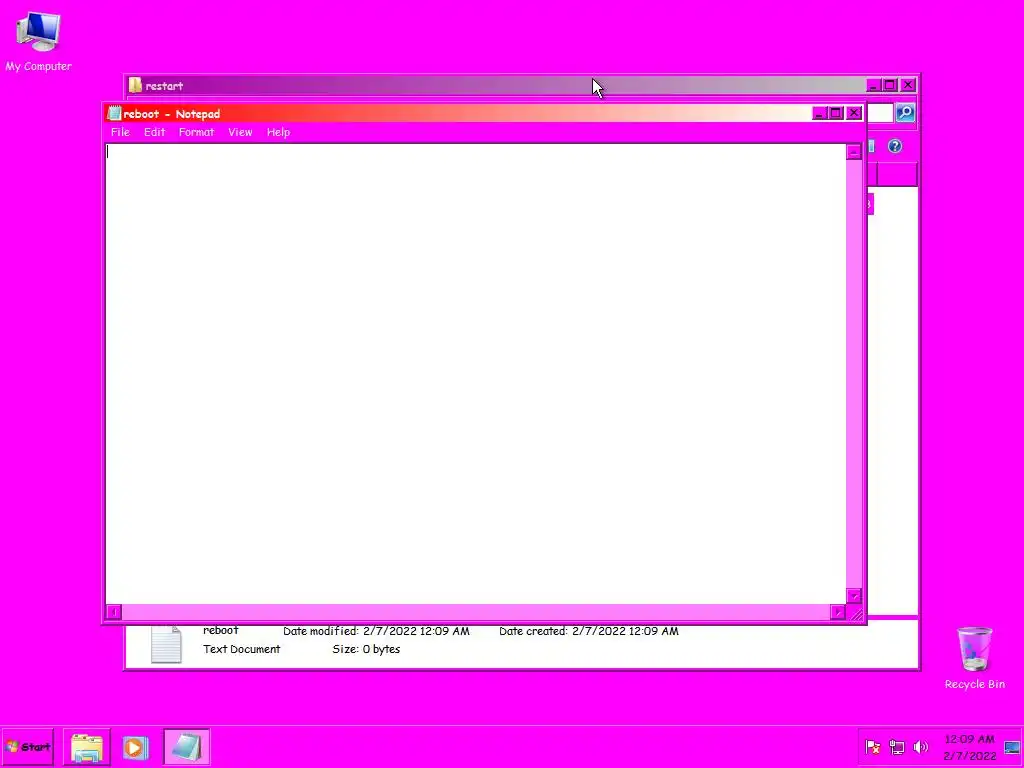
Task: Maximize the restart folder window
Action: [890, 85]
